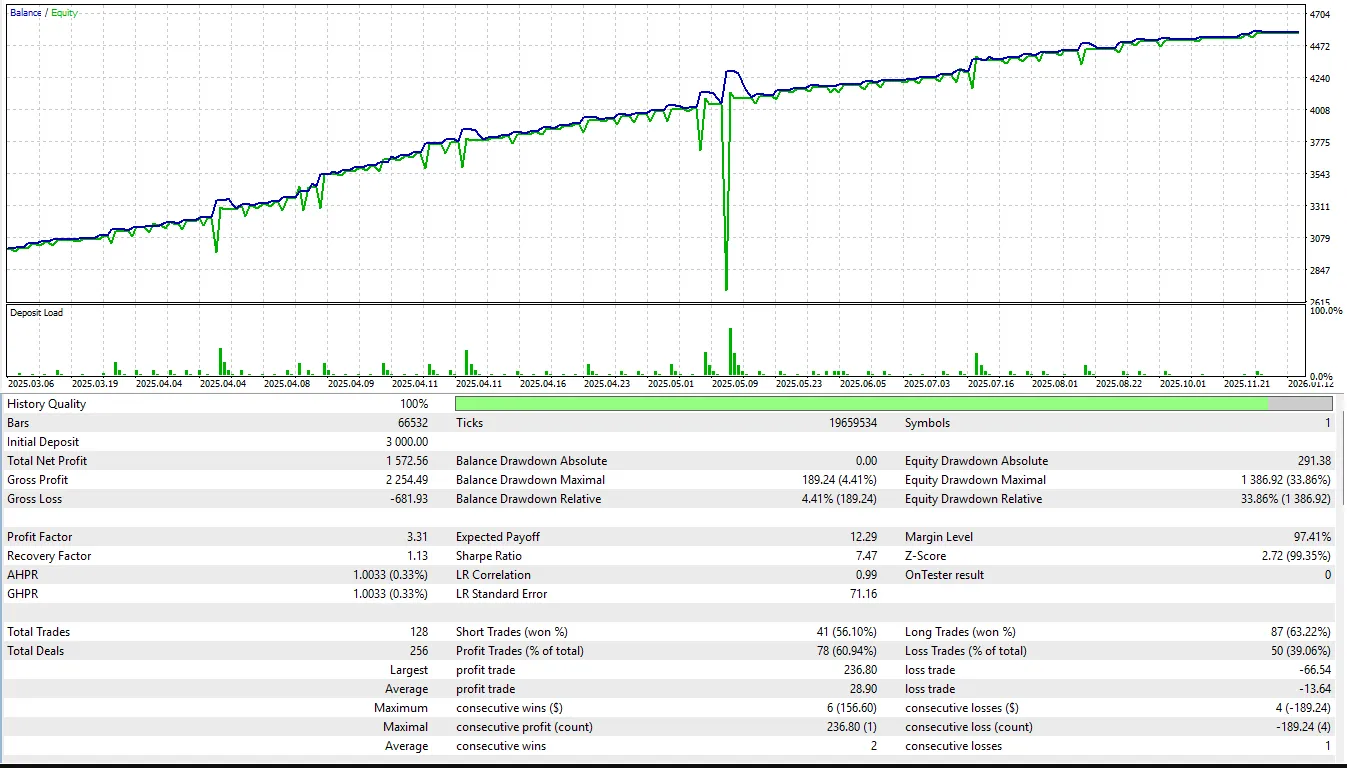Click the deepest equity drop spike on chart
The width and height of the screenshot is (1347, 768).
726,285
